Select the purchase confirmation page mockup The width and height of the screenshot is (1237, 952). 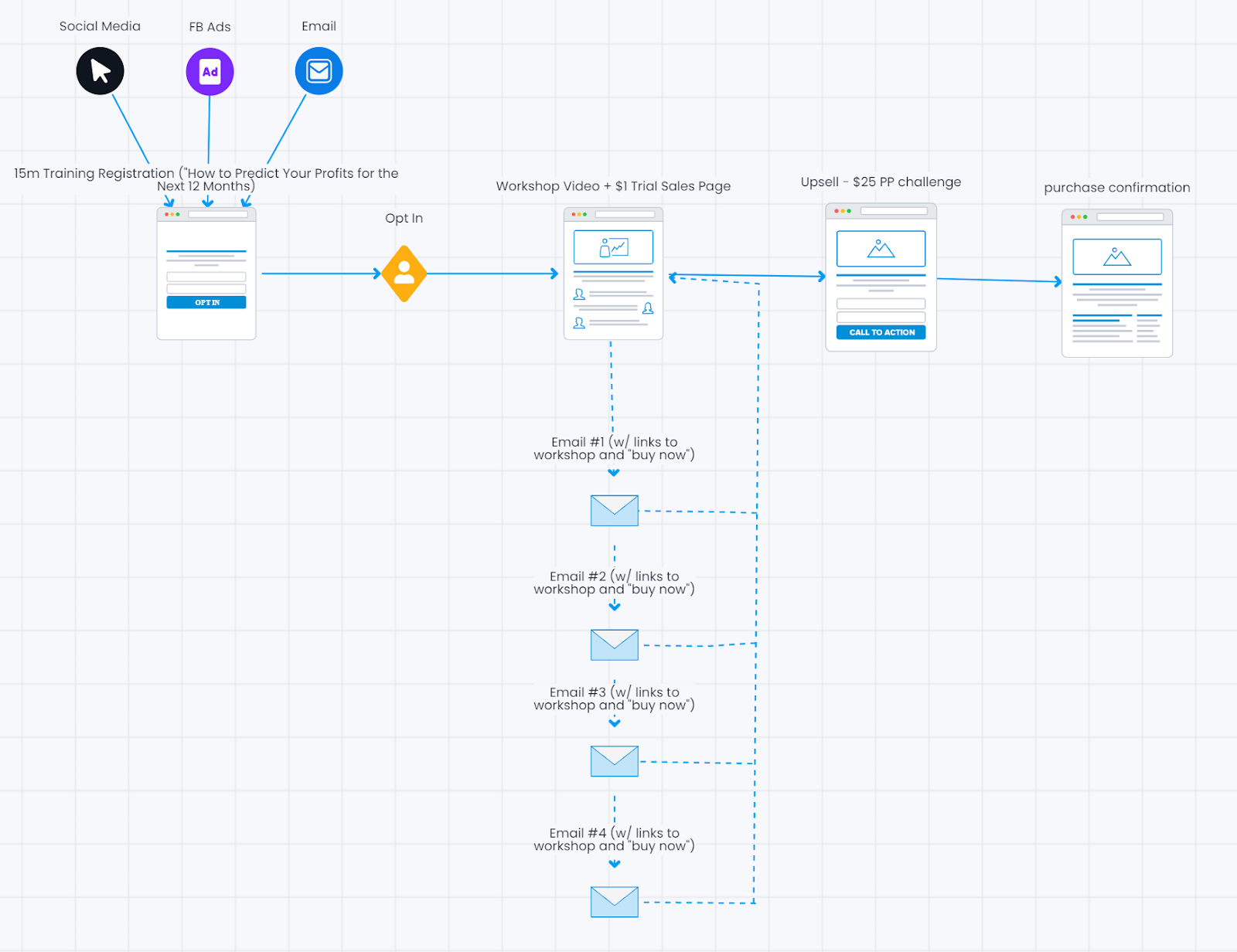point(1117,283)
